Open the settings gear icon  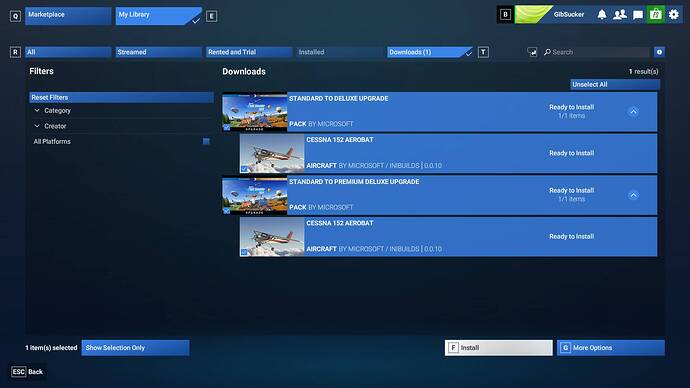[x=674, y=15]
